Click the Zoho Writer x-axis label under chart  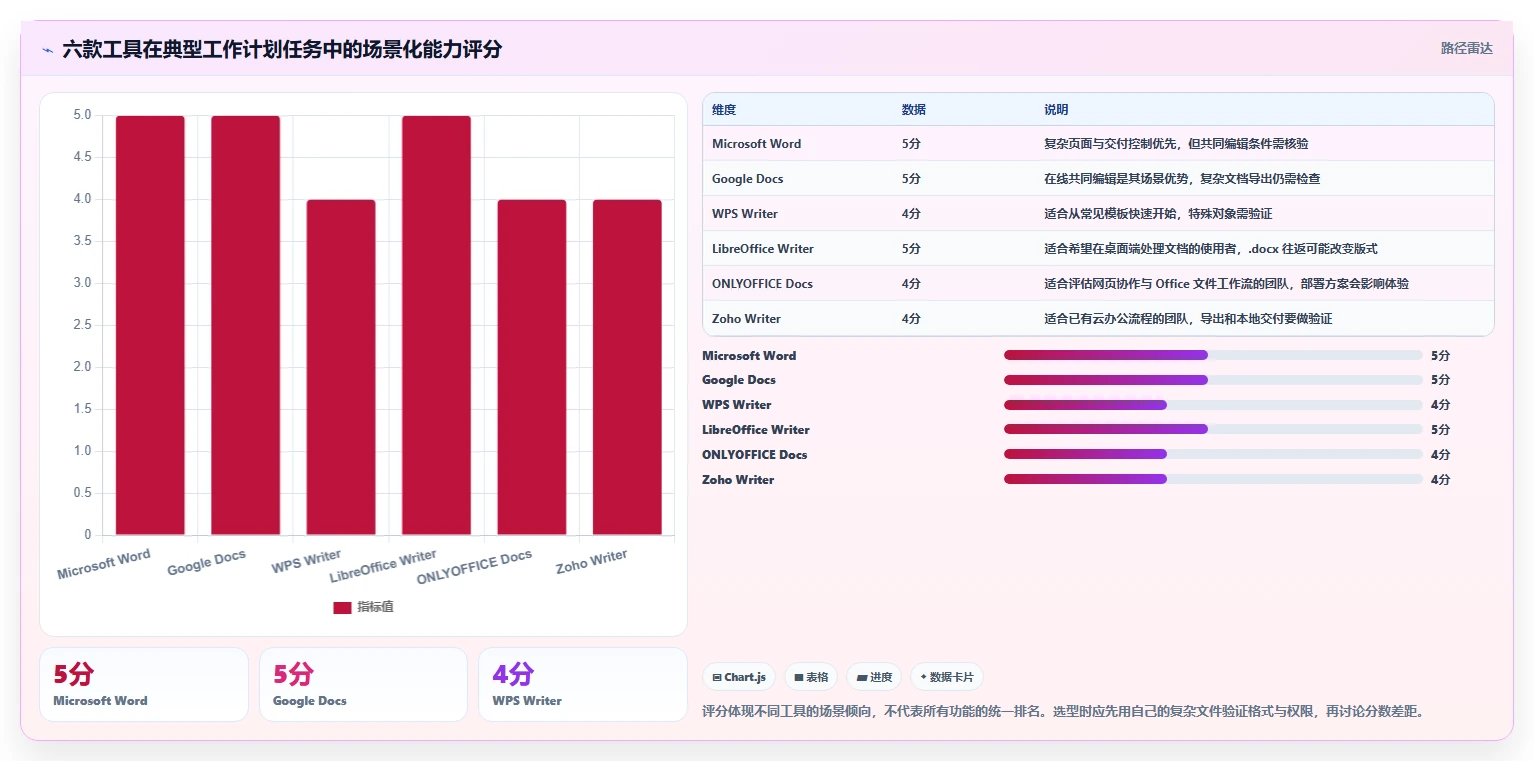point(592,562)
